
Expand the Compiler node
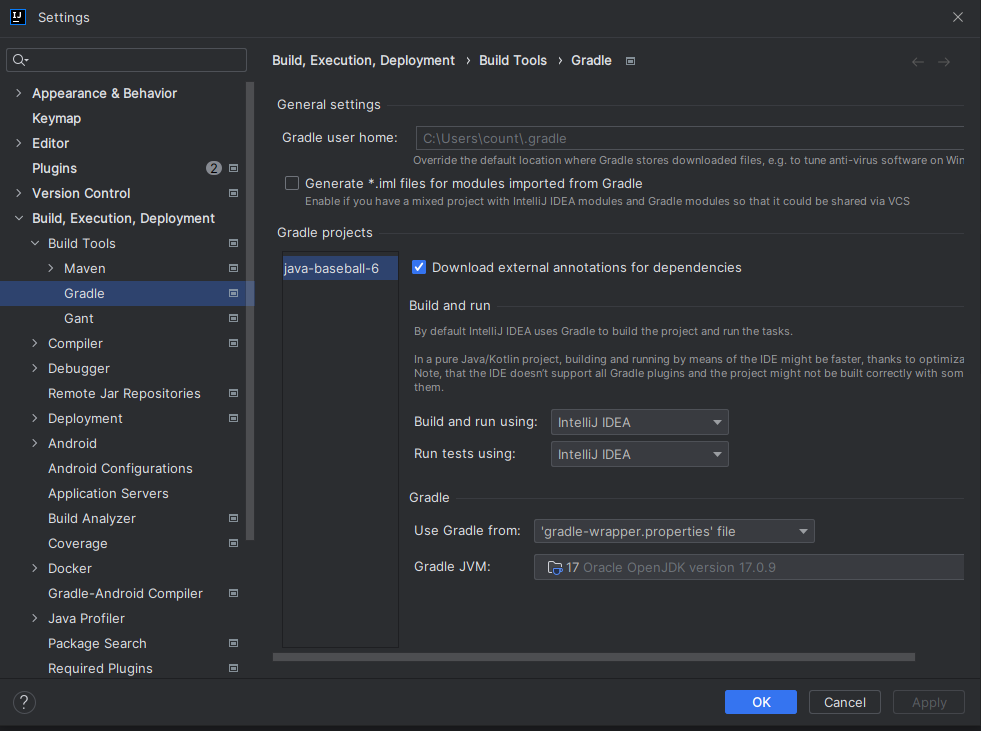point(35,344)
